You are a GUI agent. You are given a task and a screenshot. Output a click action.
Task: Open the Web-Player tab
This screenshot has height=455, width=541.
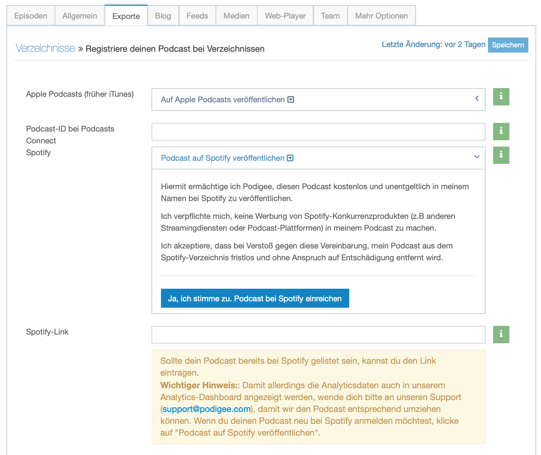pos(285,16)
